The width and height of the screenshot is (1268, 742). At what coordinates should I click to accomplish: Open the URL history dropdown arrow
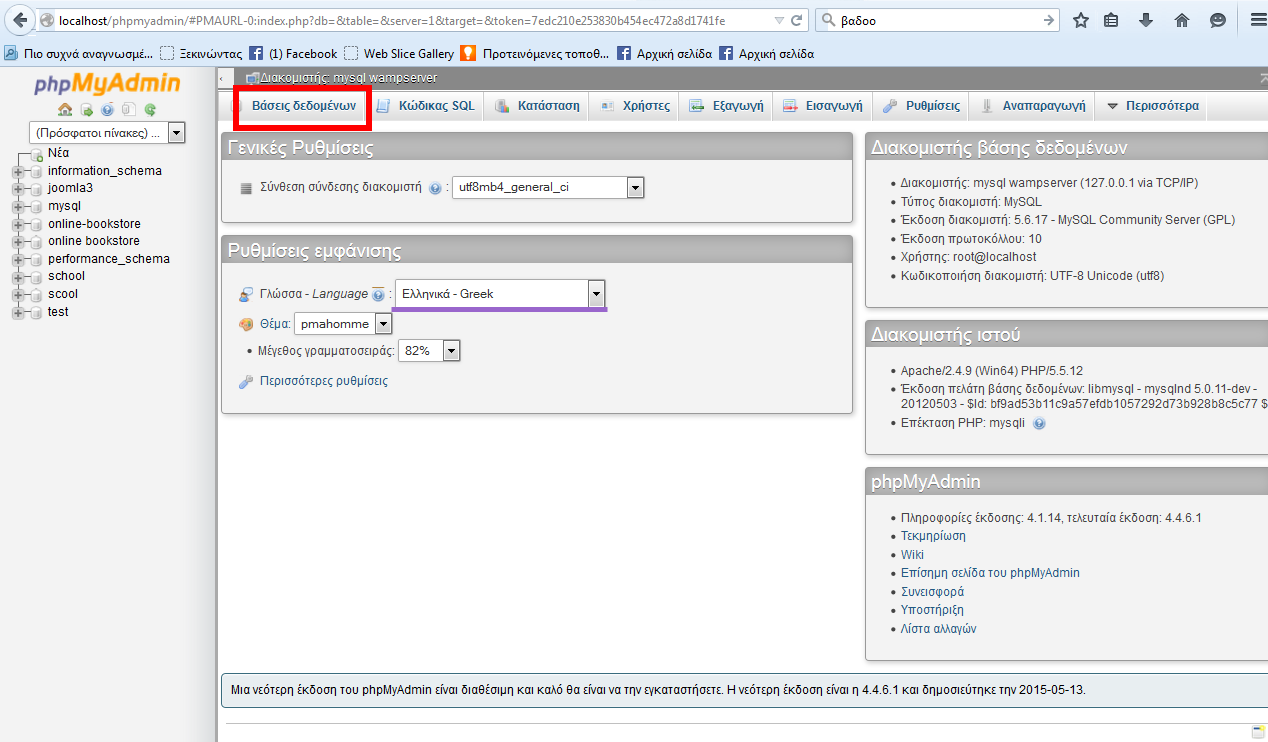(x=779, y=20)
